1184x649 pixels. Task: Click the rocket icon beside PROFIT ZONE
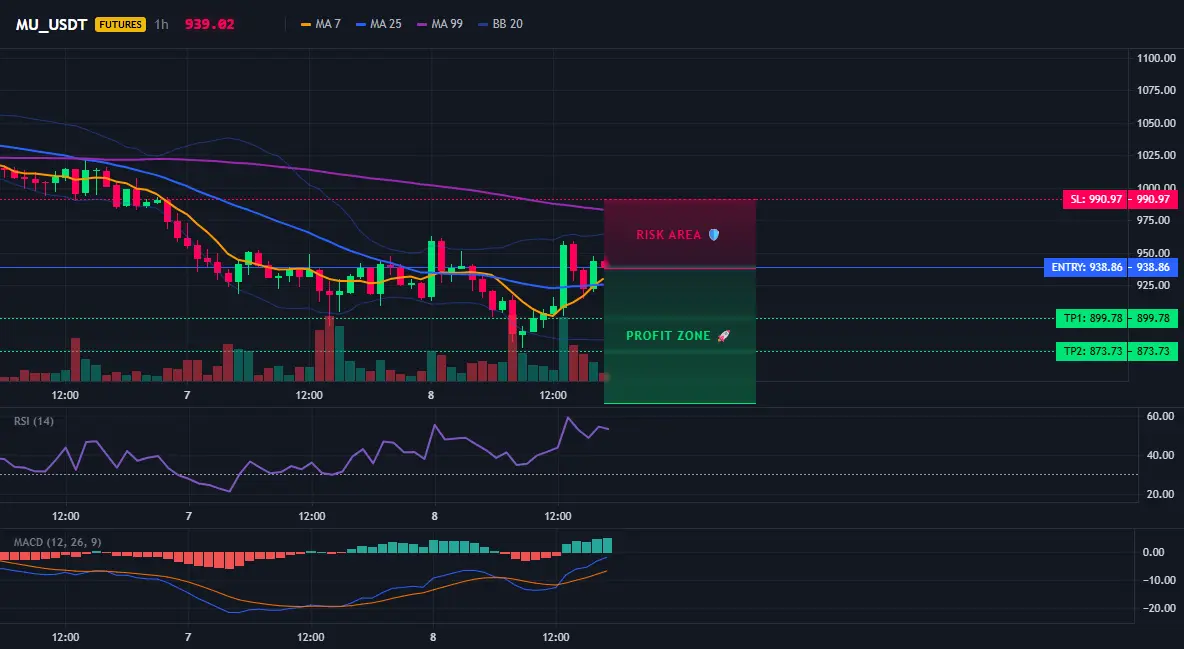[x=723, y=335]
